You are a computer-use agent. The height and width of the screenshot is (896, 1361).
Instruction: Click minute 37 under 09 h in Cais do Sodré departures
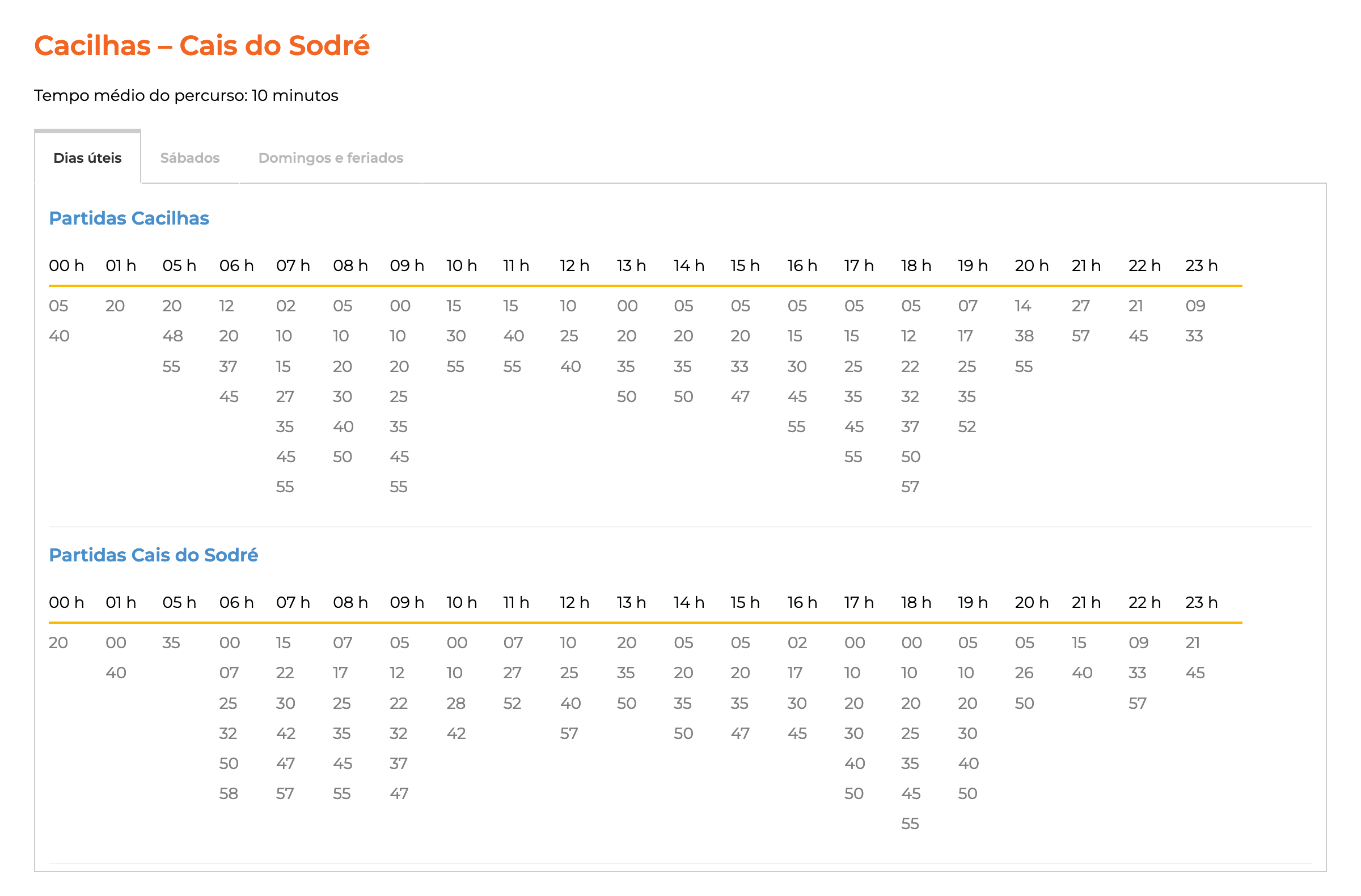tap(399, 763)
